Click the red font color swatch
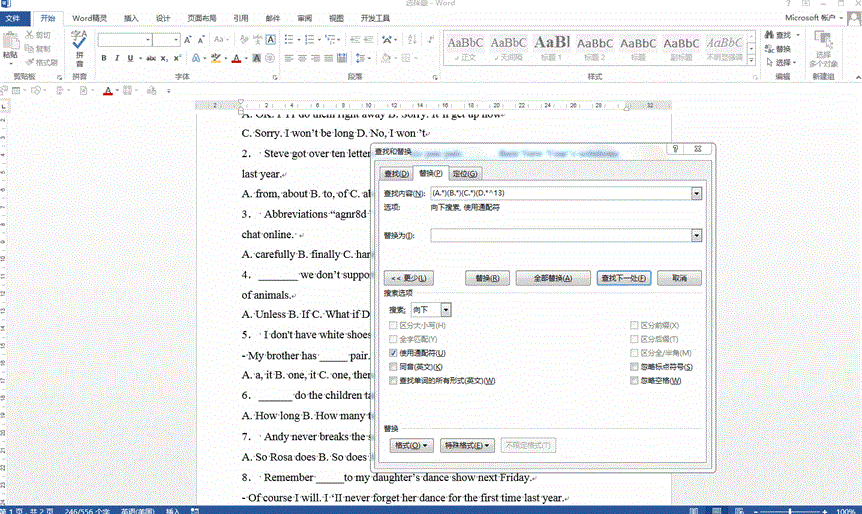This screenshot has width=862, height=514. click(x=235, y=59)
